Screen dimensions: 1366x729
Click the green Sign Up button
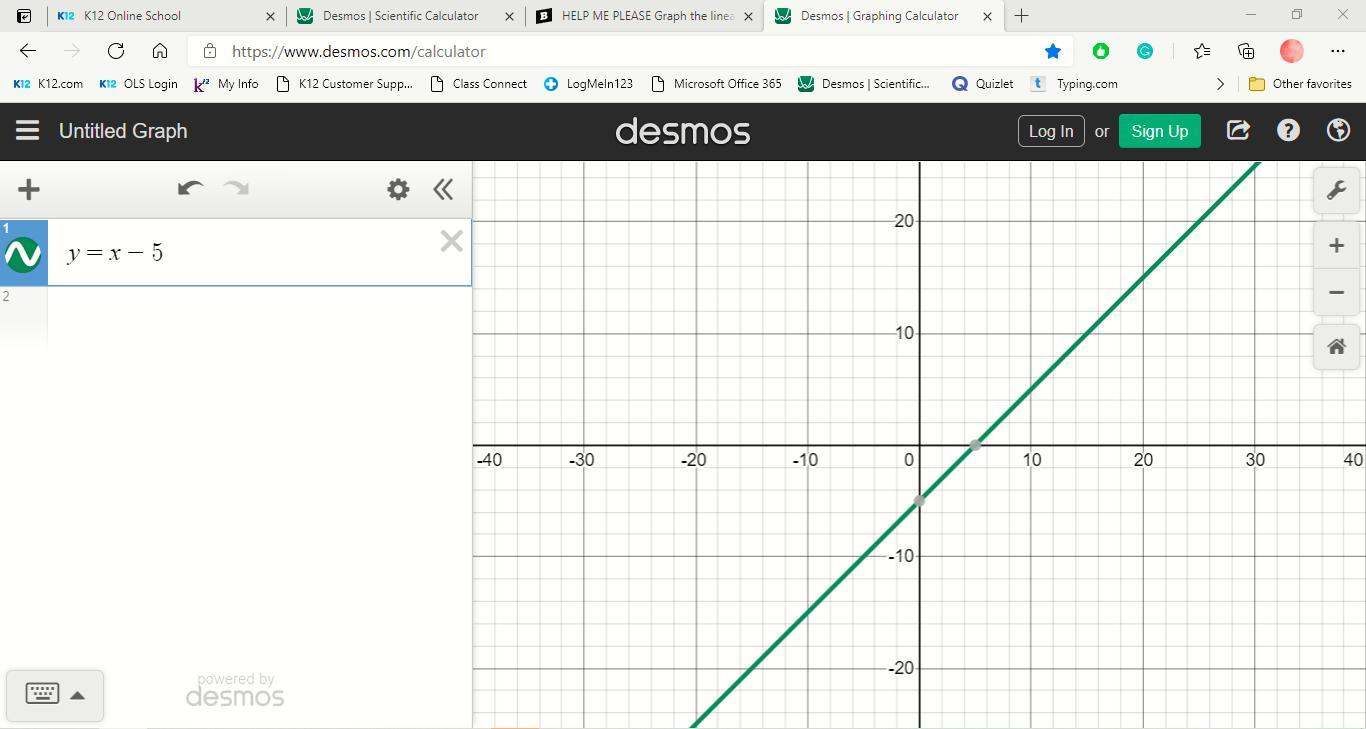coord(1159,131)
